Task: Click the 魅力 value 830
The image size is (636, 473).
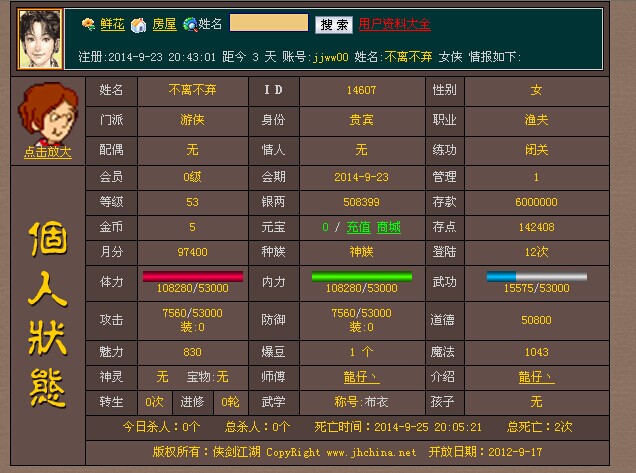Action: coord(192,352)
